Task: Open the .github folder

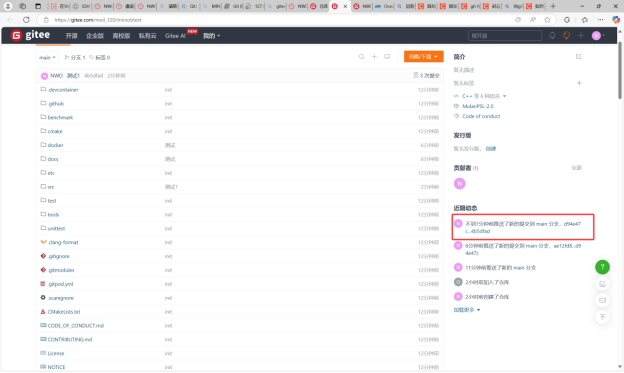Action: tap(56, 104)
